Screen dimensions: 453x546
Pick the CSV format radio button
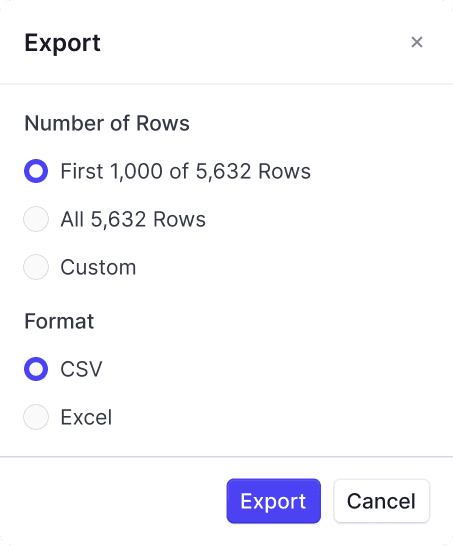[36, 369]
